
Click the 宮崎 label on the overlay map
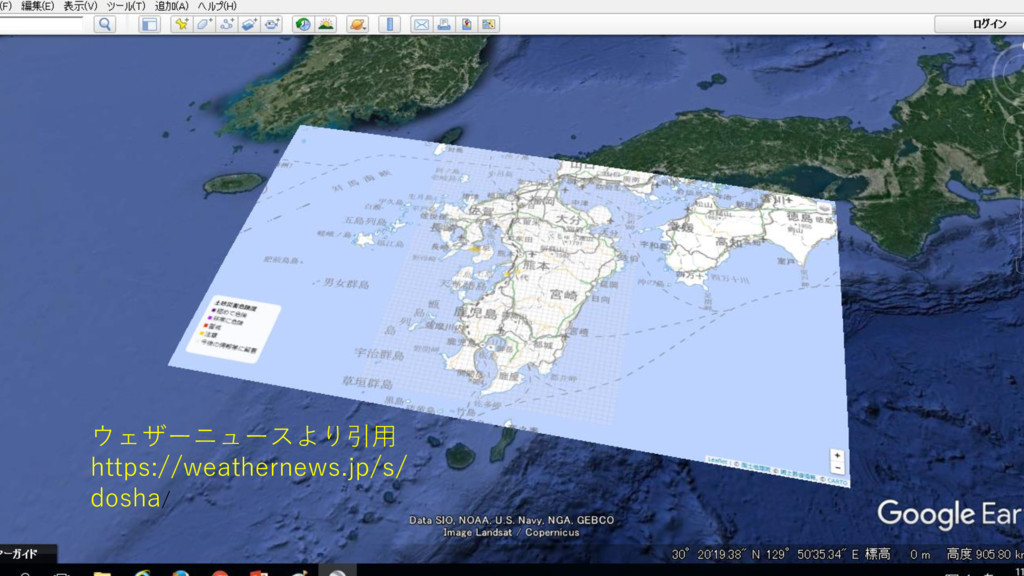point(564,295)
